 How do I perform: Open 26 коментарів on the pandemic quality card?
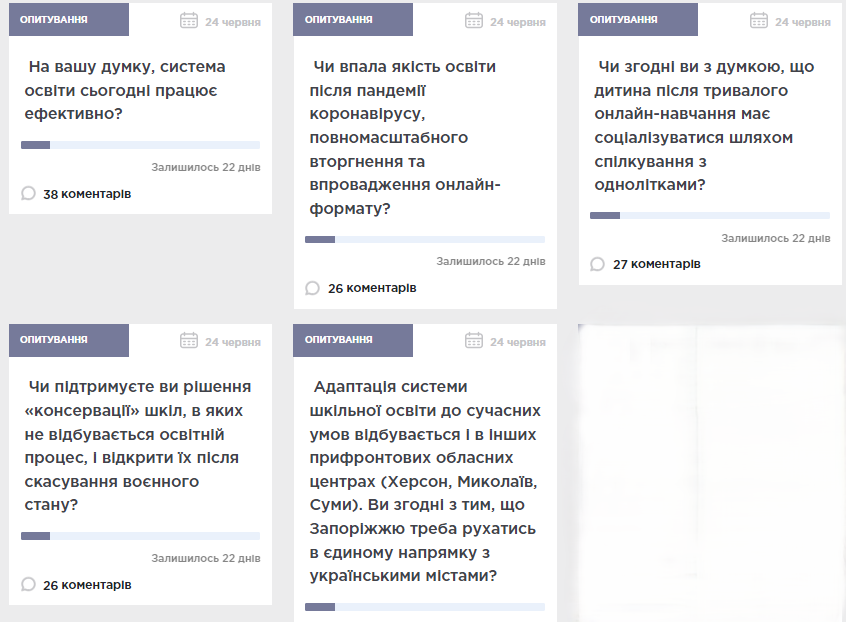[372, 289]
